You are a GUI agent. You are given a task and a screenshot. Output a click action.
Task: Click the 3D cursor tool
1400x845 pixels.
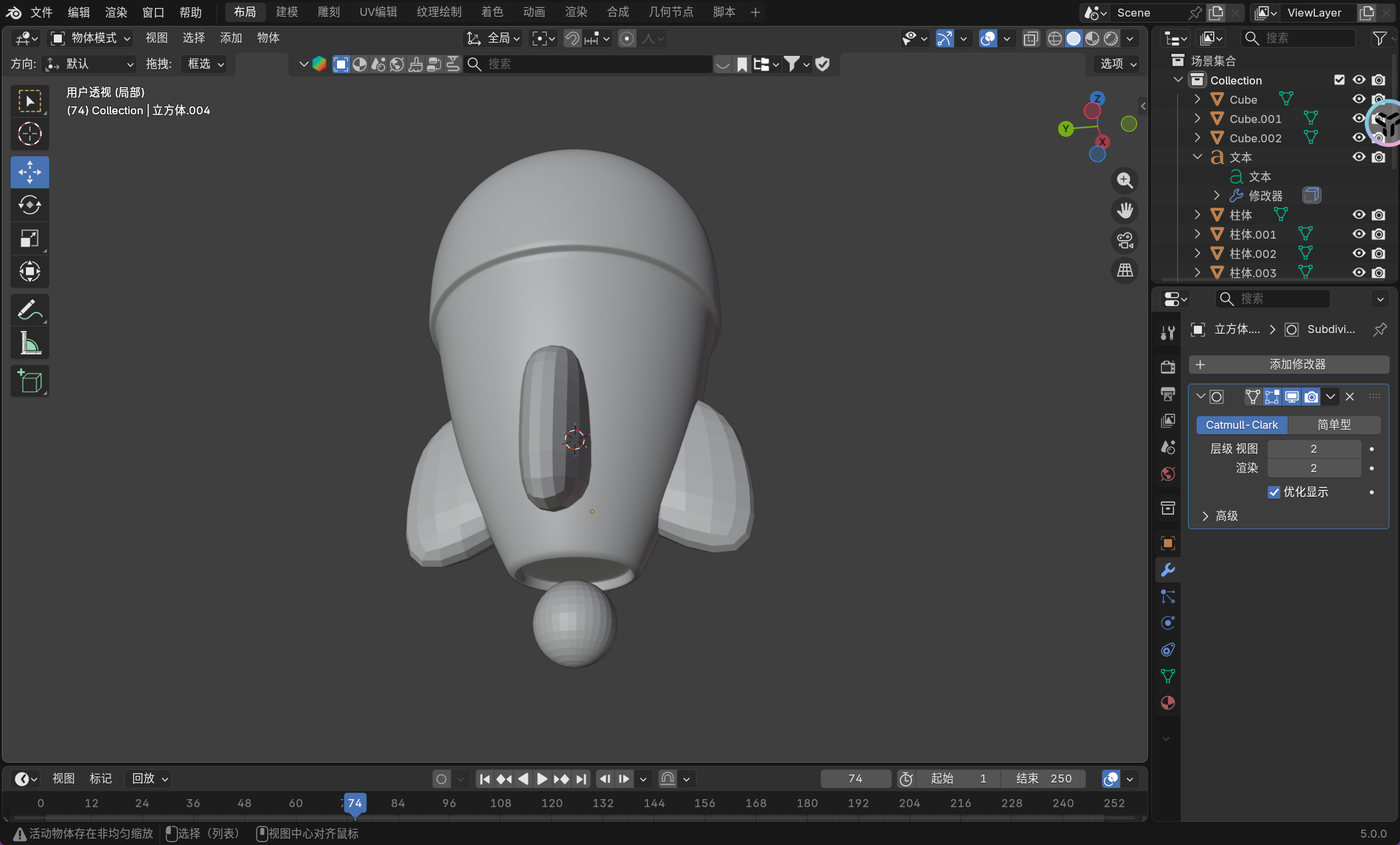coord(29,134)
